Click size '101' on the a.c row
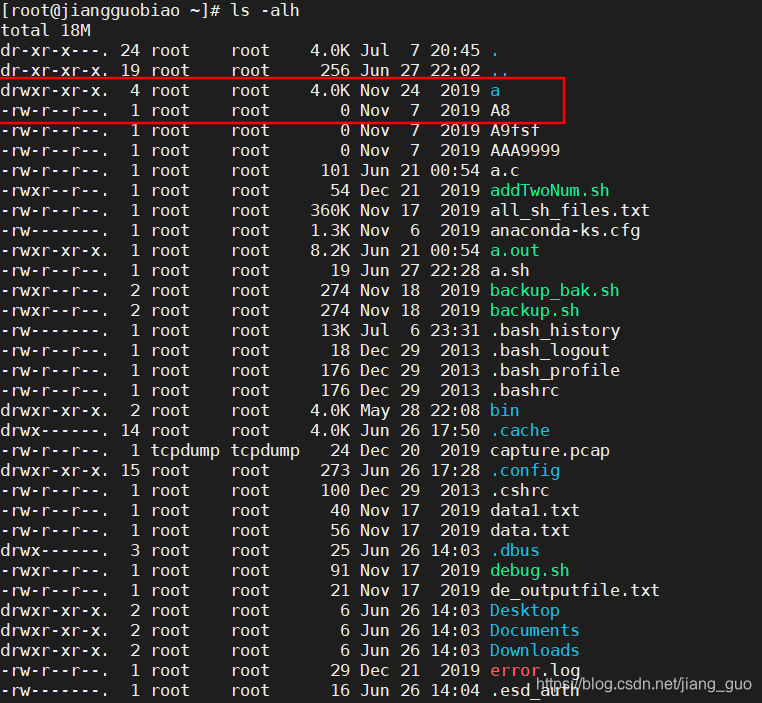 (335, 171)
